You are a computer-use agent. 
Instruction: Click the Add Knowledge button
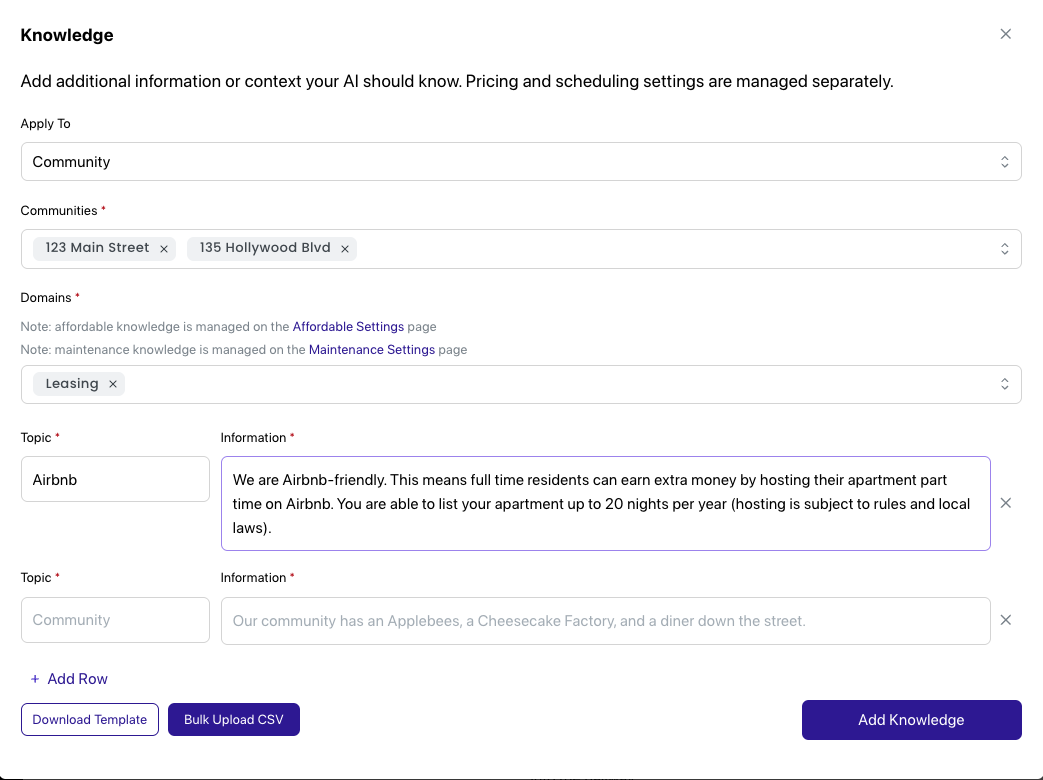point(911,719)
